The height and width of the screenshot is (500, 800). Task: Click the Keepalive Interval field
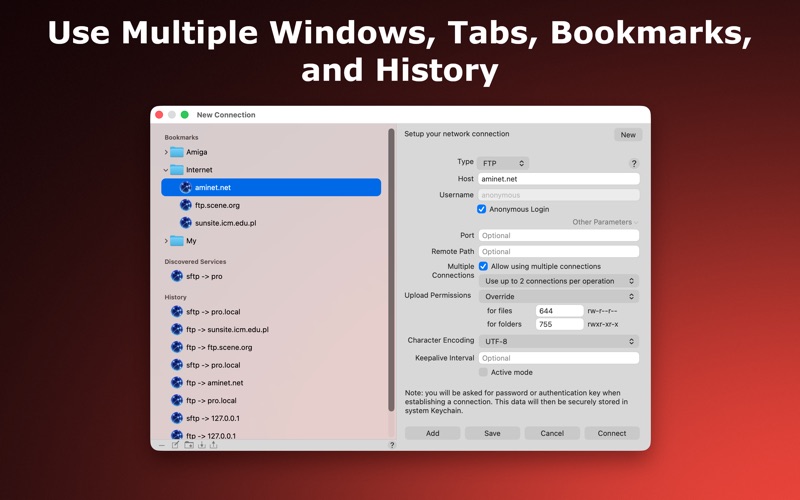tap(559, 358)
